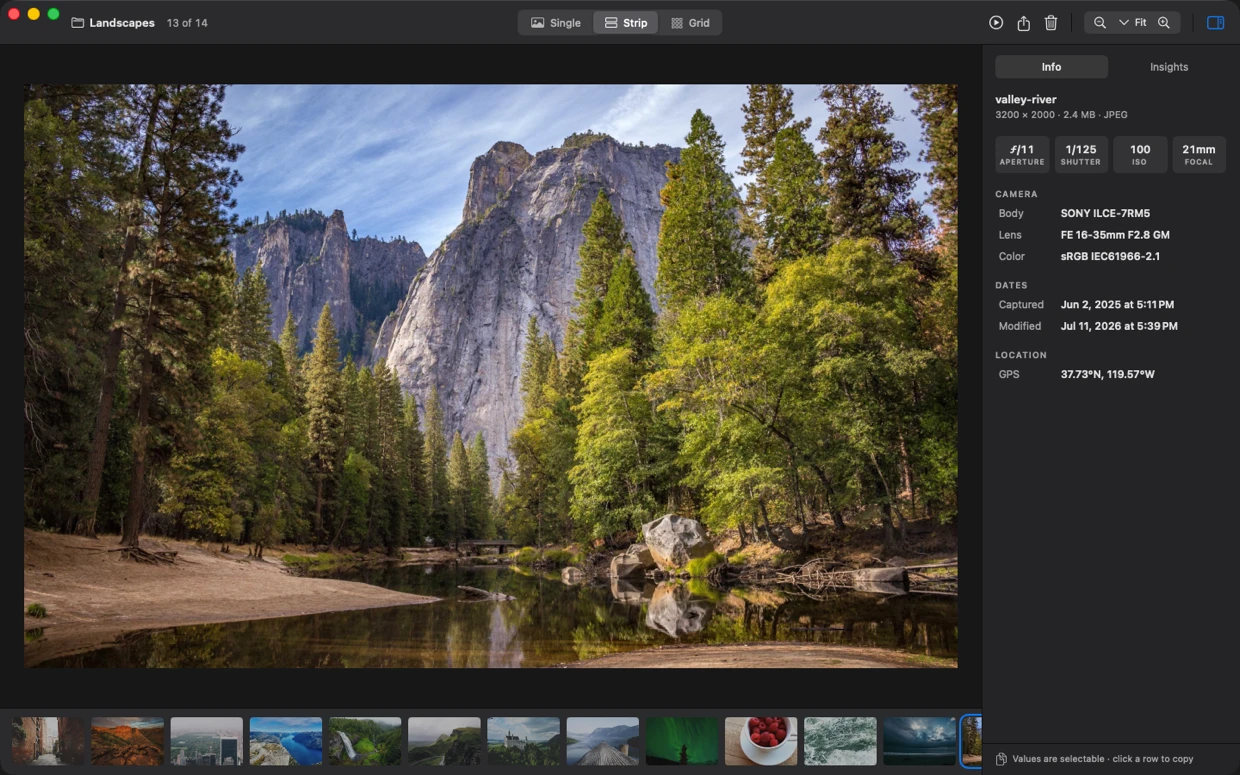Select the bowl of berries thumbnail

pyautogui.click(x=761, y=741)
